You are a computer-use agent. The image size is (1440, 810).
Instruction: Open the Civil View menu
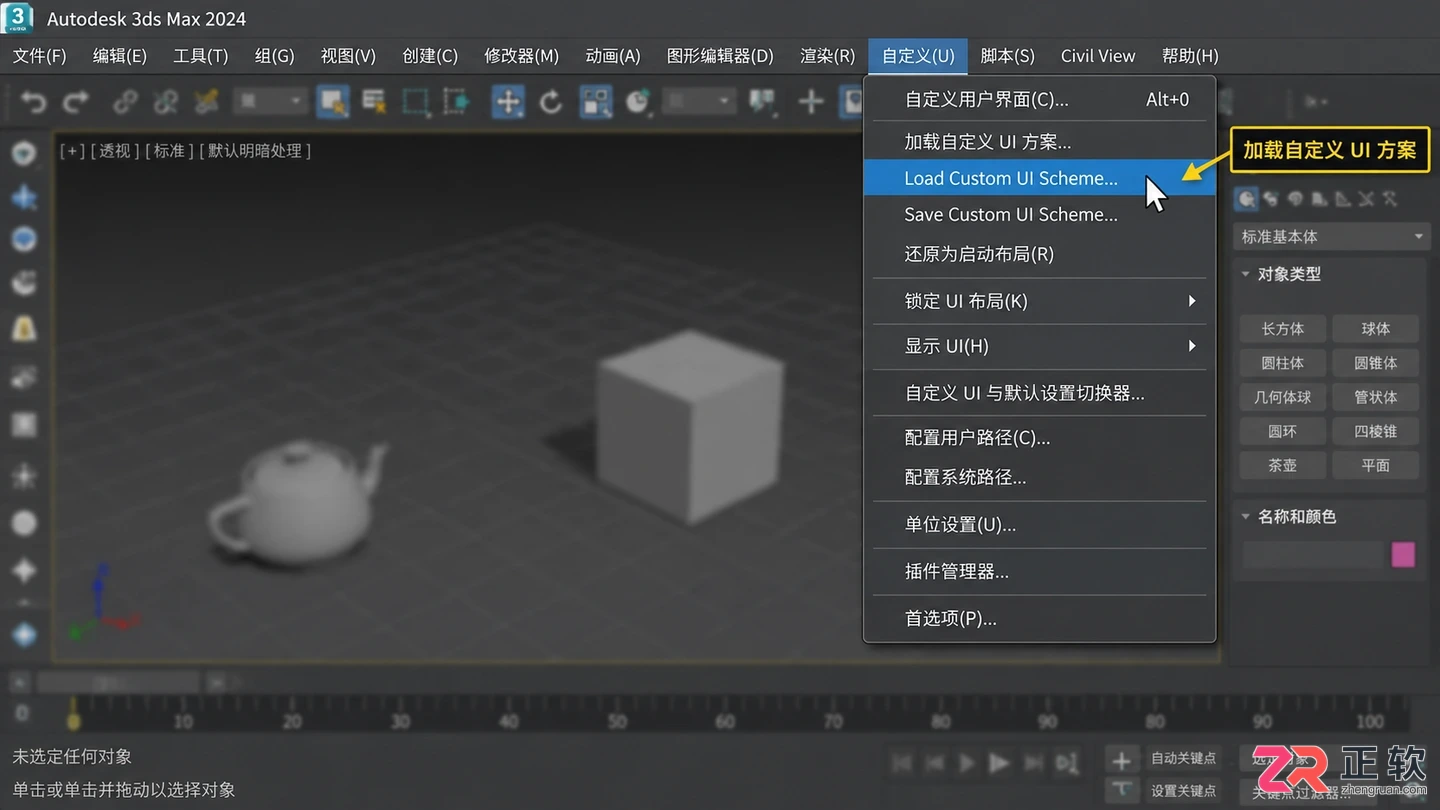[x=1098, y=56]
